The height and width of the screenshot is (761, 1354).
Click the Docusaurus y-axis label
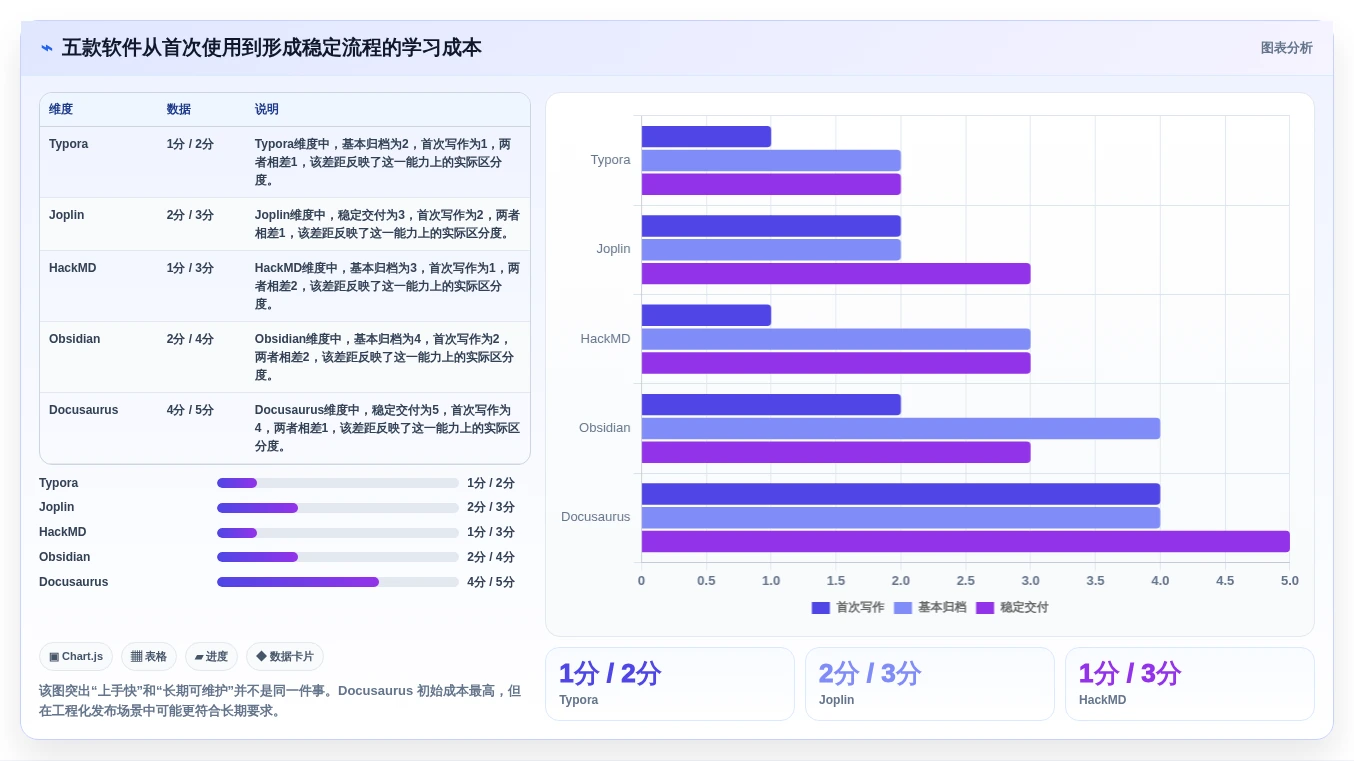(x=596, y=517)
